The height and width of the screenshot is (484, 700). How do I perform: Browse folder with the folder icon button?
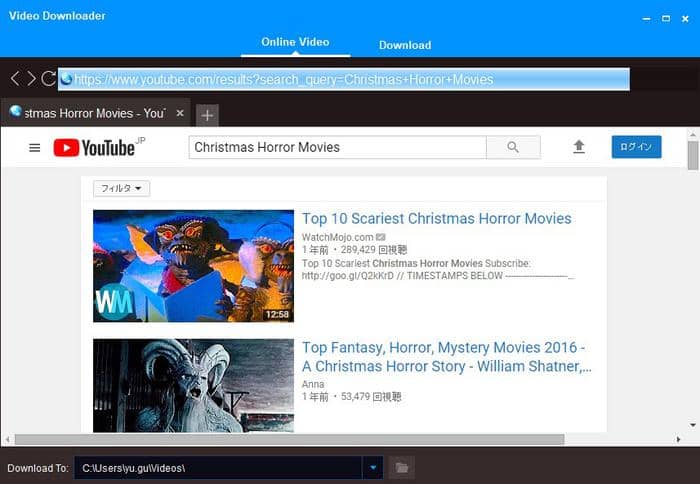pyautogui.click(x=402, y=467)
